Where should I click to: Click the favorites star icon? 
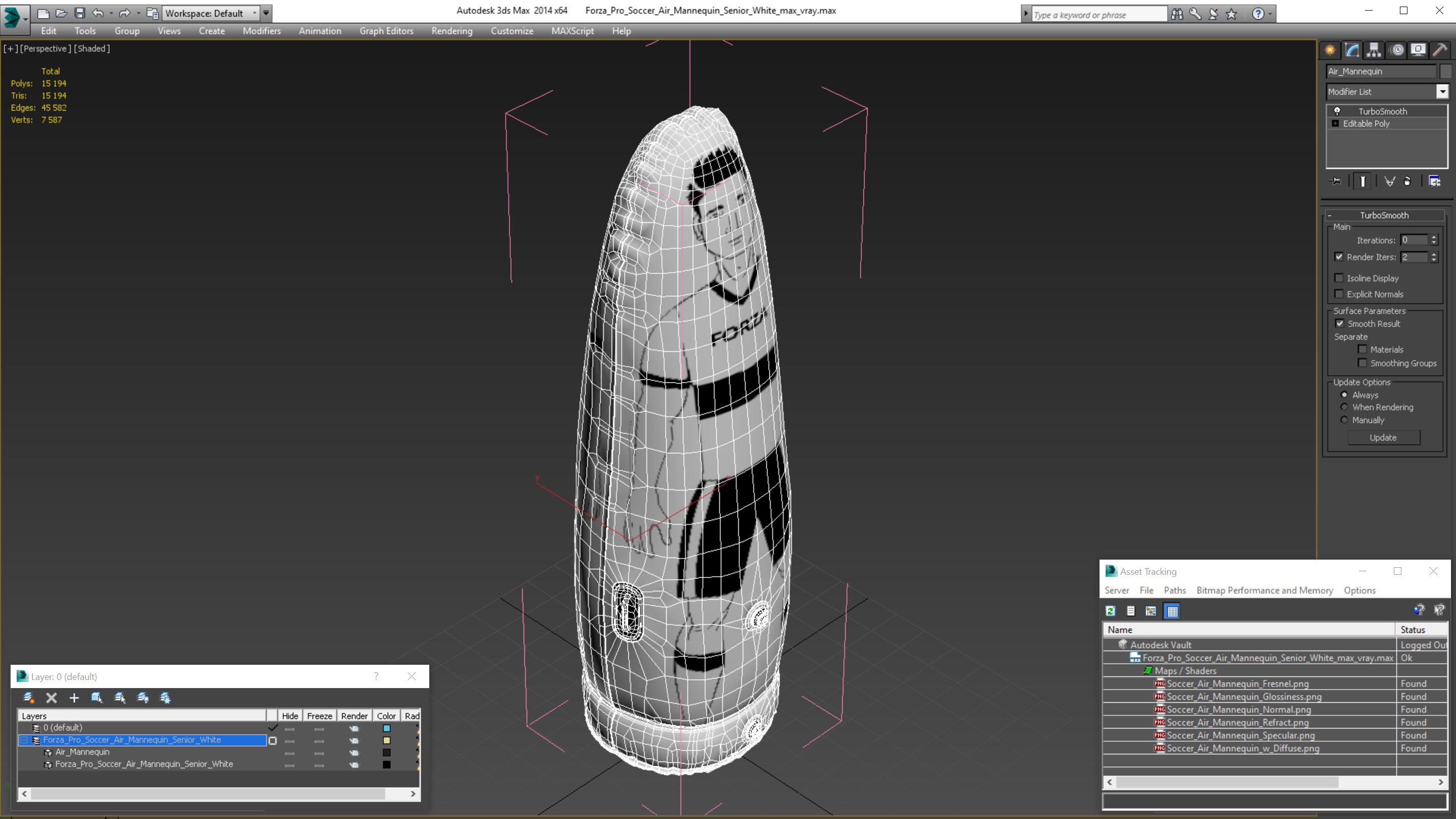point(1232,14)
